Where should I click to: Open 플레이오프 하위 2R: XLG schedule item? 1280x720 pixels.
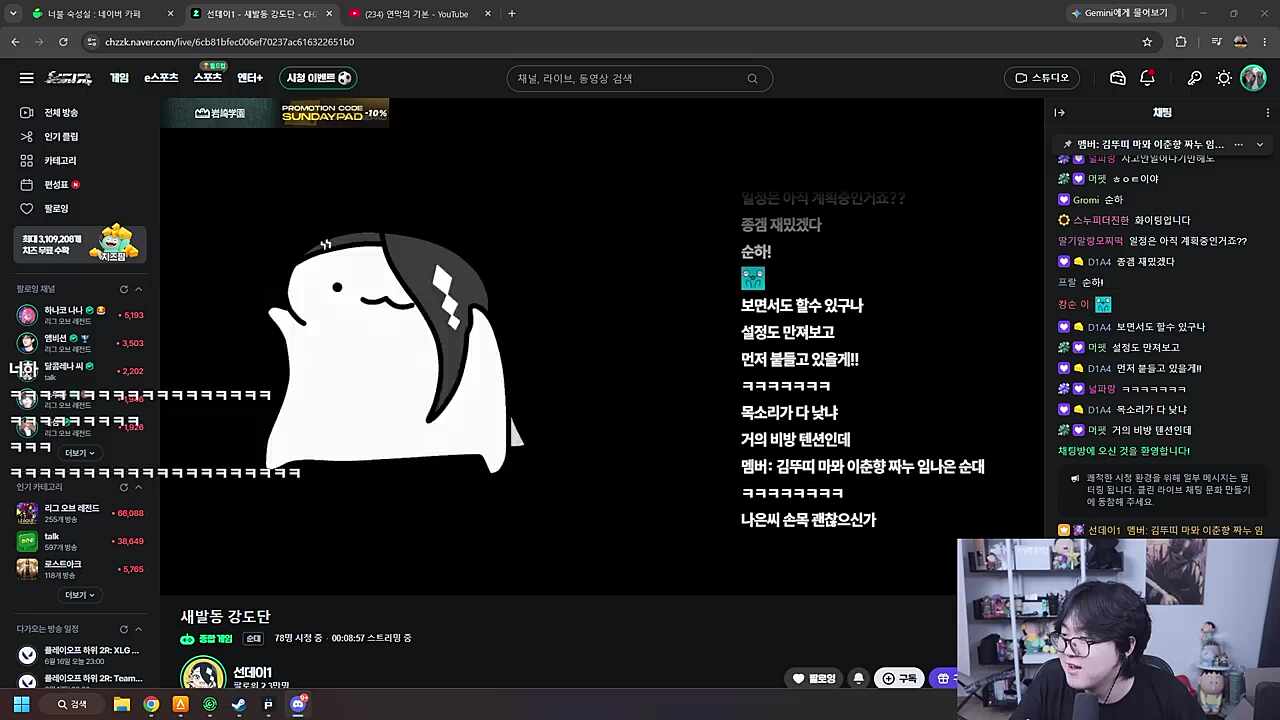[80, 655]
